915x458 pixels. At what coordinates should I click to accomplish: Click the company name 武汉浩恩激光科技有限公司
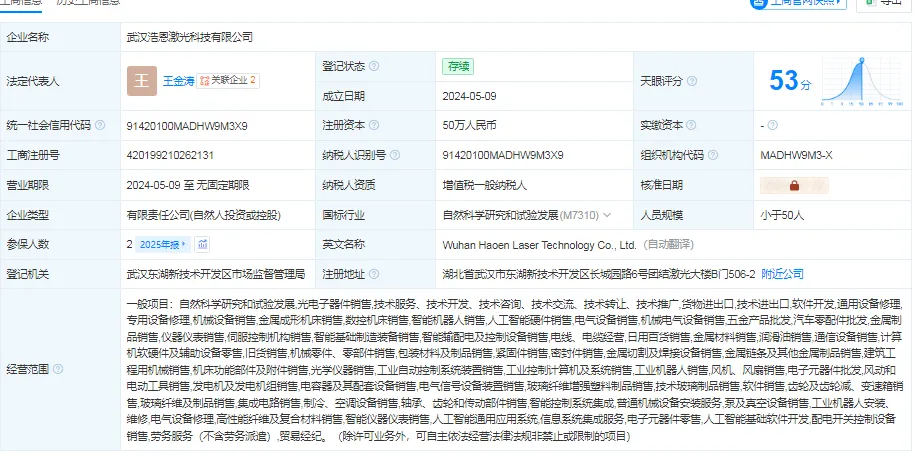point(190,37)
